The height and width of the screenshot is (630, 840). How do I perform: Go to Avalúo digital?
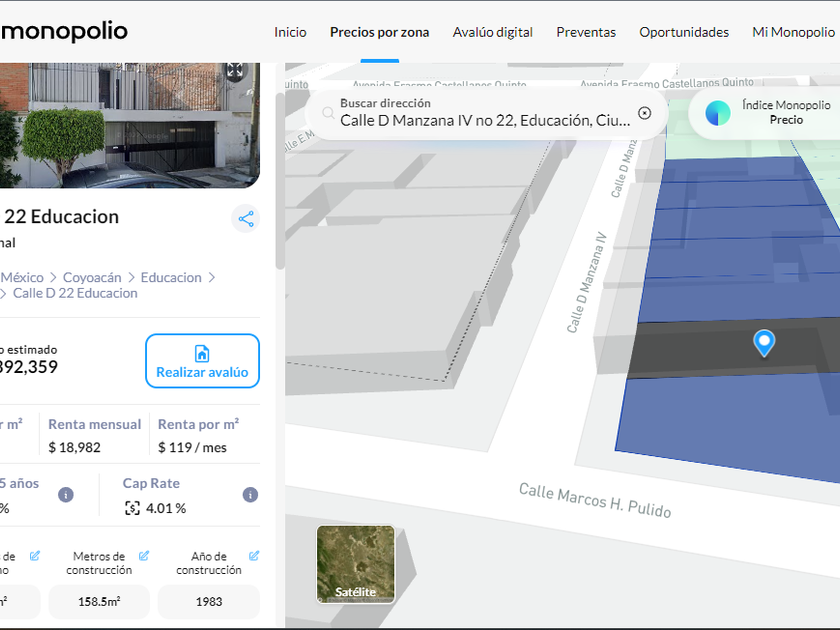[492, 32]
